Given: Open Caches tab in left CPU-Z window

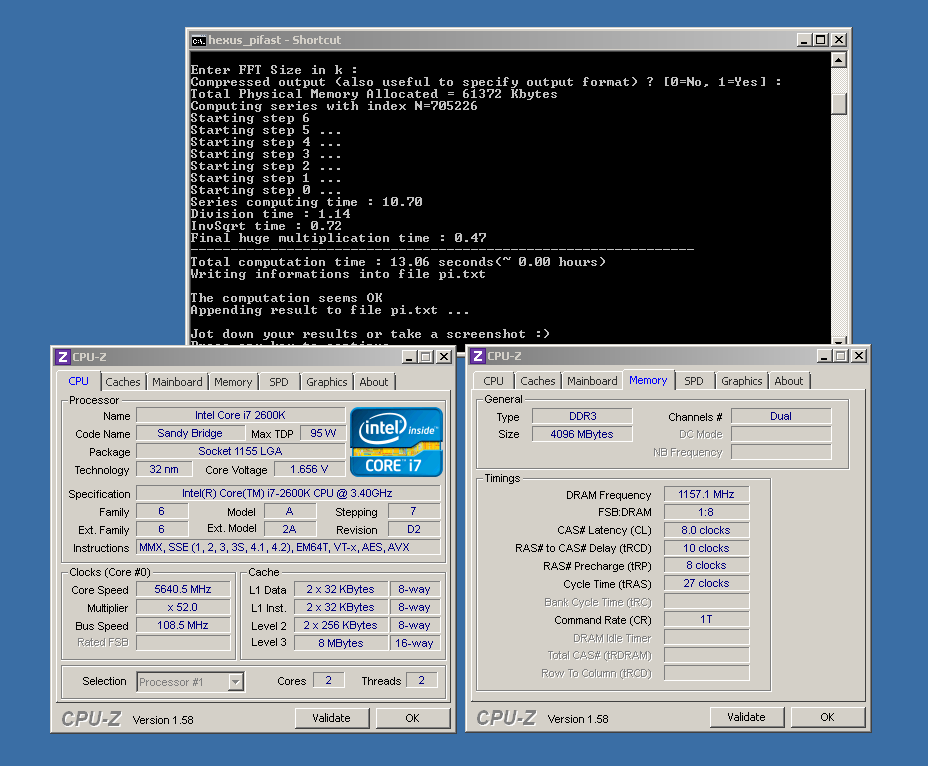Looking at the screenshot, I should [x=123, y=382].
